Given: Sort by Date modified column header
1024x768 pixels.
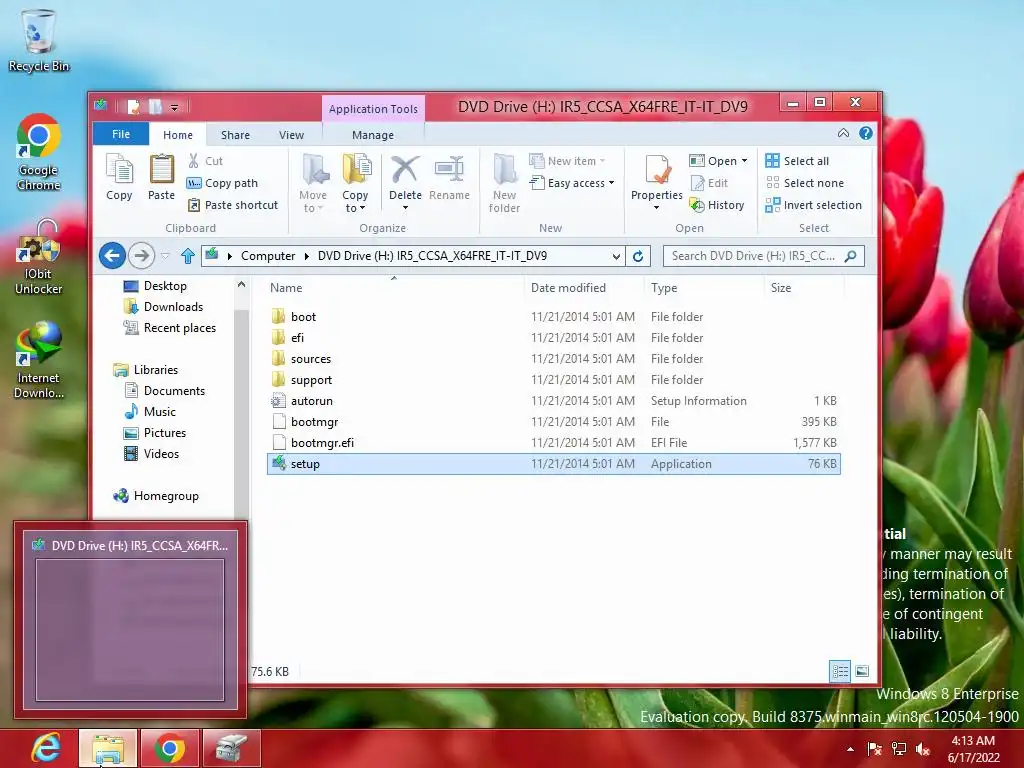Looking at the screenshot, I should (x=583, y=287).
